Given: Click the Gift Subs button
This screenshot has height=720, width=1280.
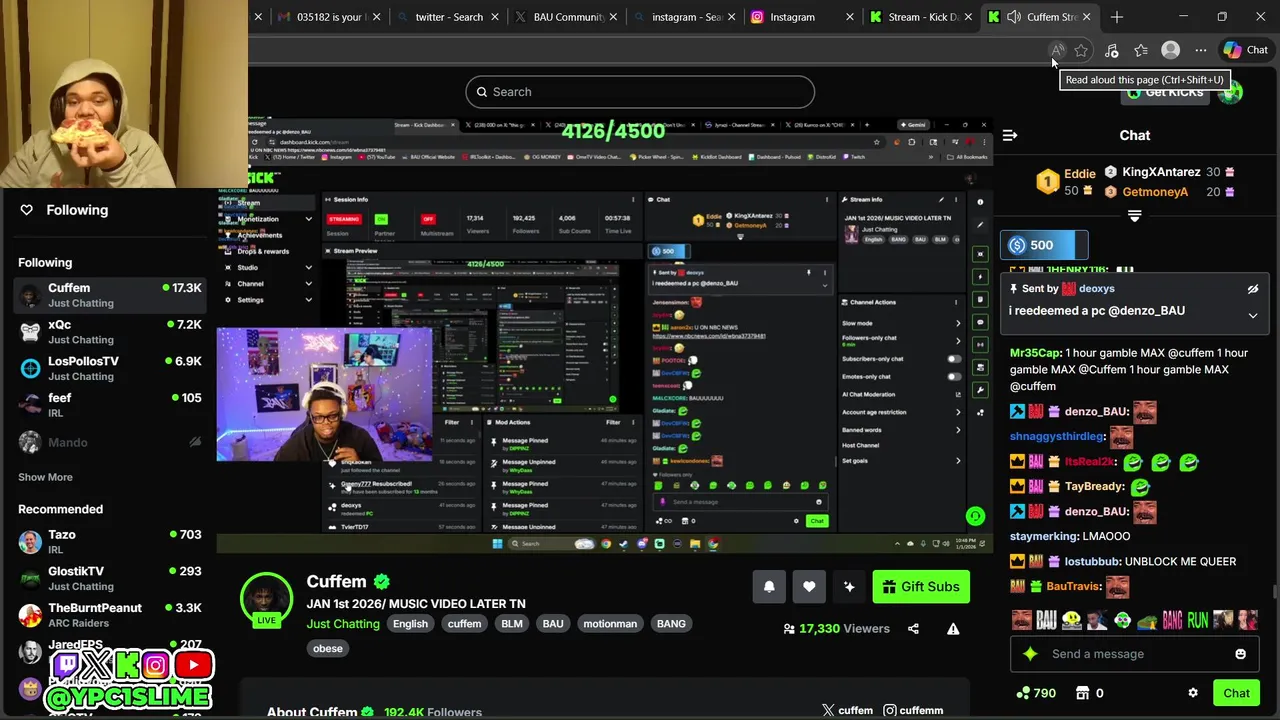Looking at the screenshot, I should click(x=921, y=587).
